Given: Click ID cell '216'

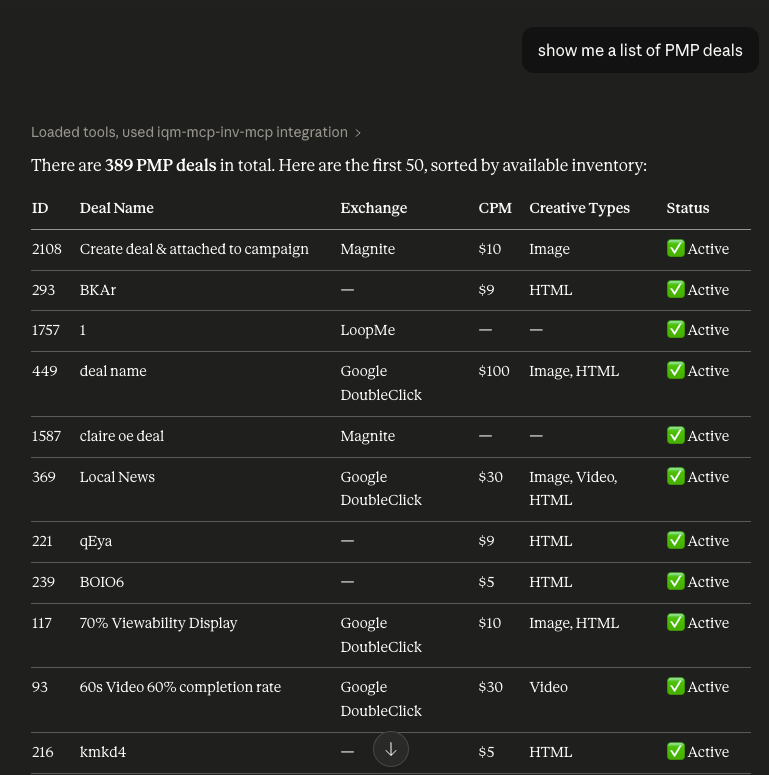Looking at the screenshot, I should (43, 752).
